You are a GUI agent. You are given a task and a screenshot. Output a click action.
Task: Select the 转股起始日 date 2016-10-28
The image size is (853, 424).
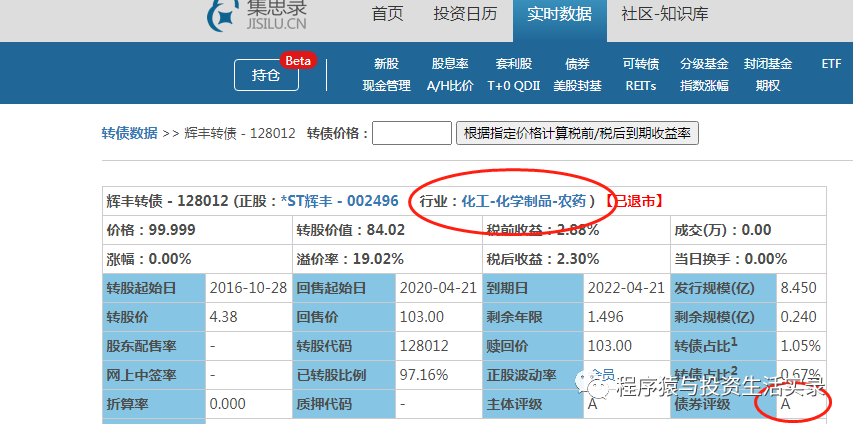(x=248, y=288)
